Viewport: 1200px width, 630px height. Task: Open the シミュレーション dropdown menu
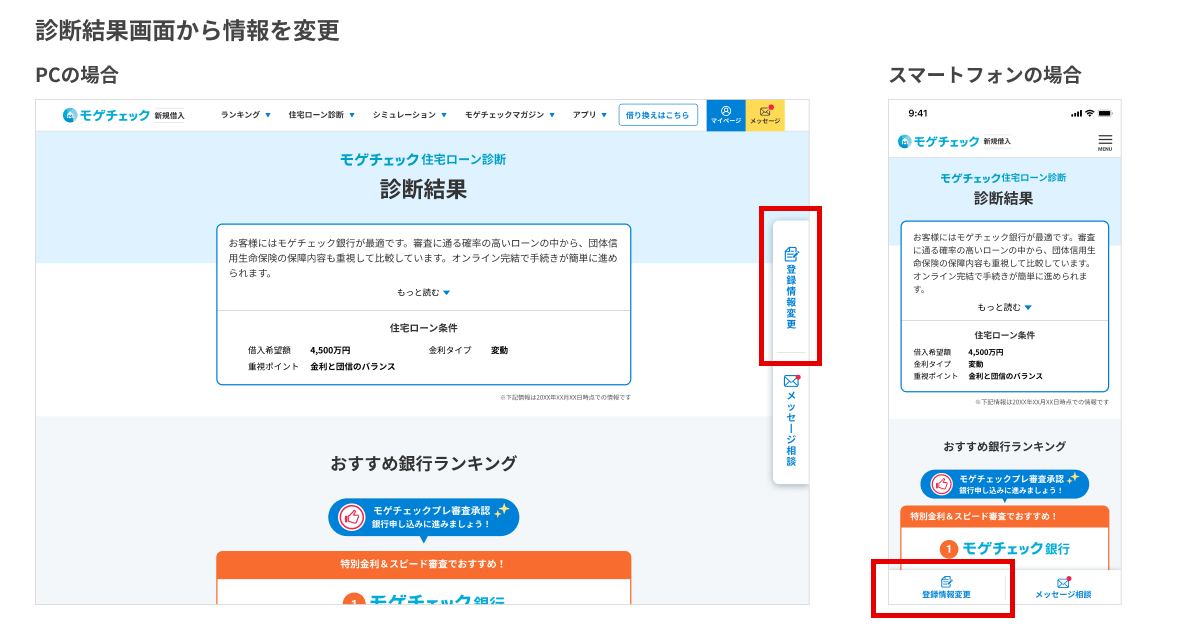pos(409,115)
